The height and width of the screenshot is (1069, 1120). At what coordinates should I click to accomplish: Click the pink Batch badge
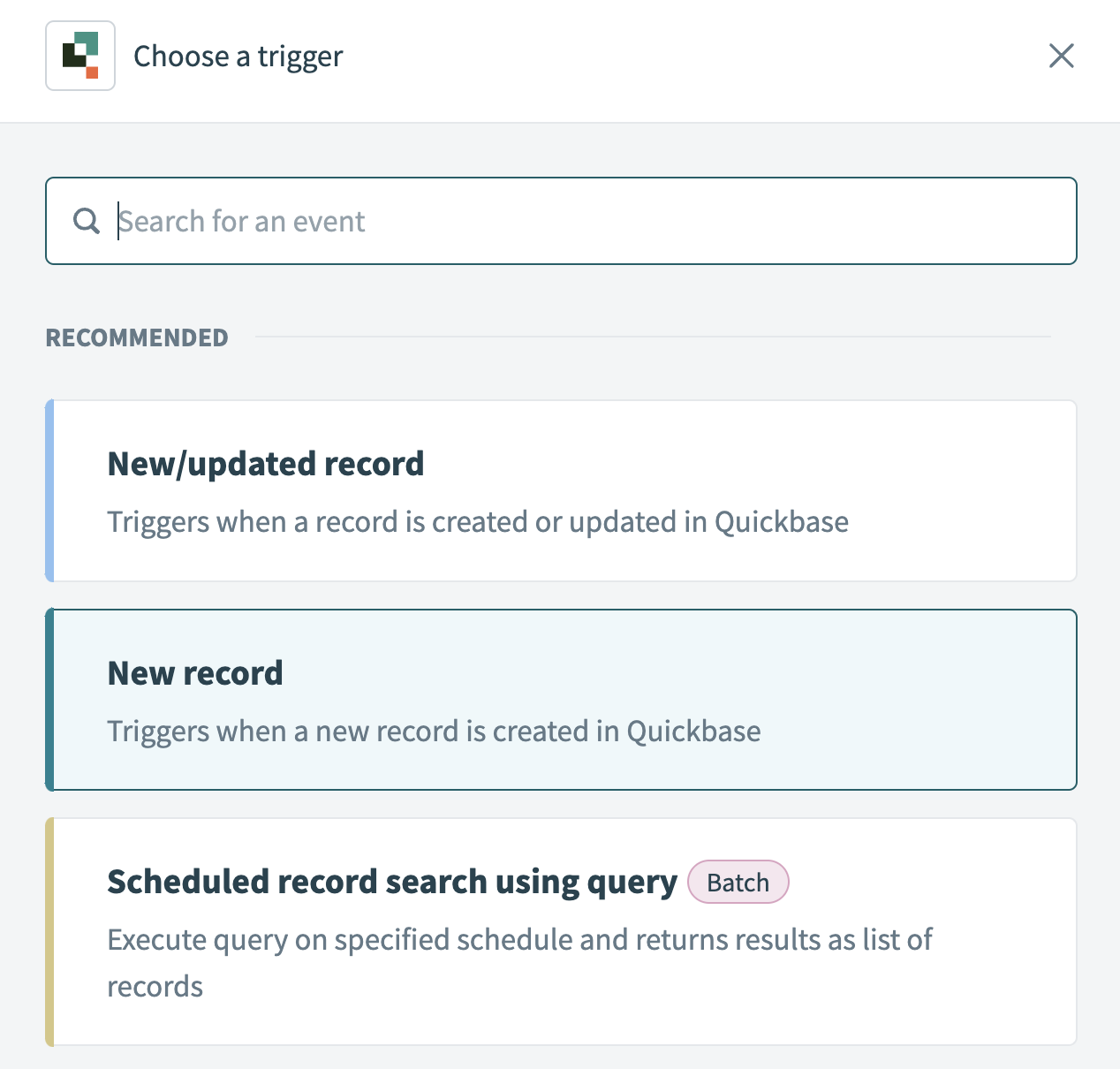738,882
